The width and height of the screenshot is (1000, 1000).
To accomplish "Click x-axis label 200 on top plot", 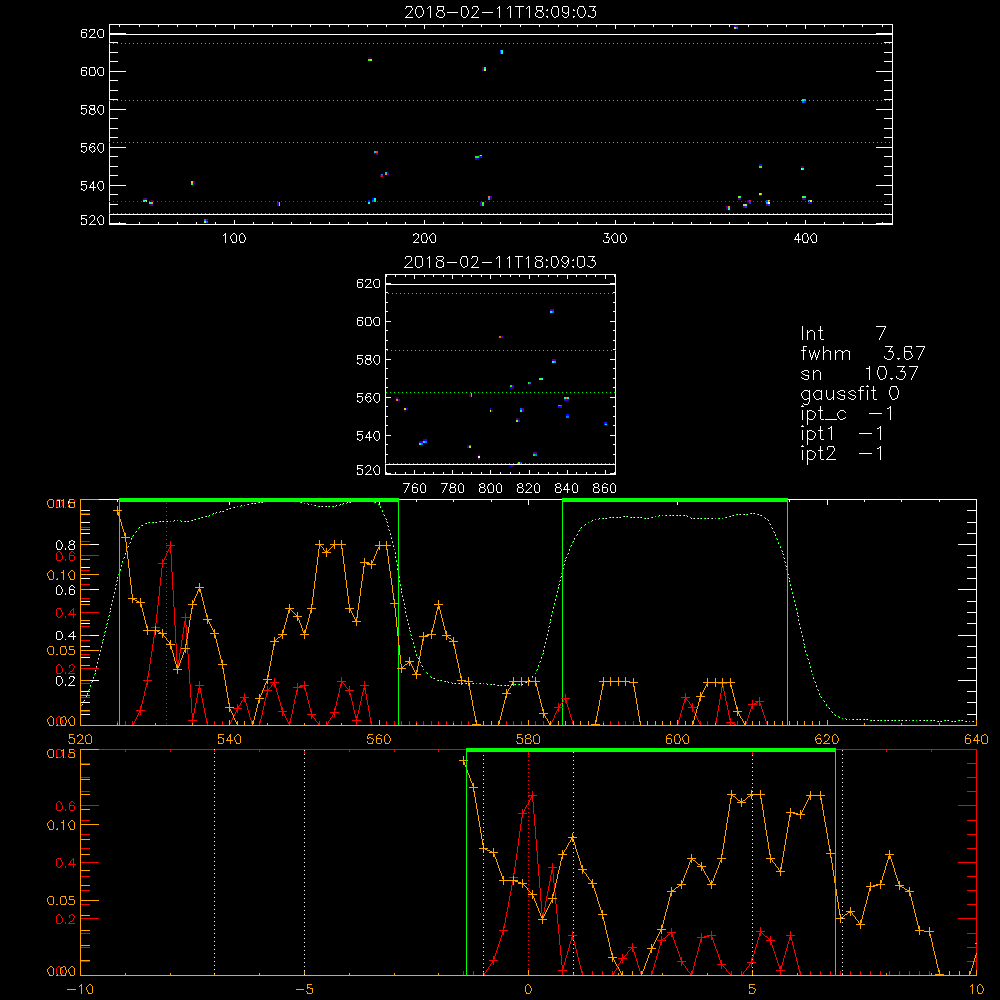I will (424, 239).
